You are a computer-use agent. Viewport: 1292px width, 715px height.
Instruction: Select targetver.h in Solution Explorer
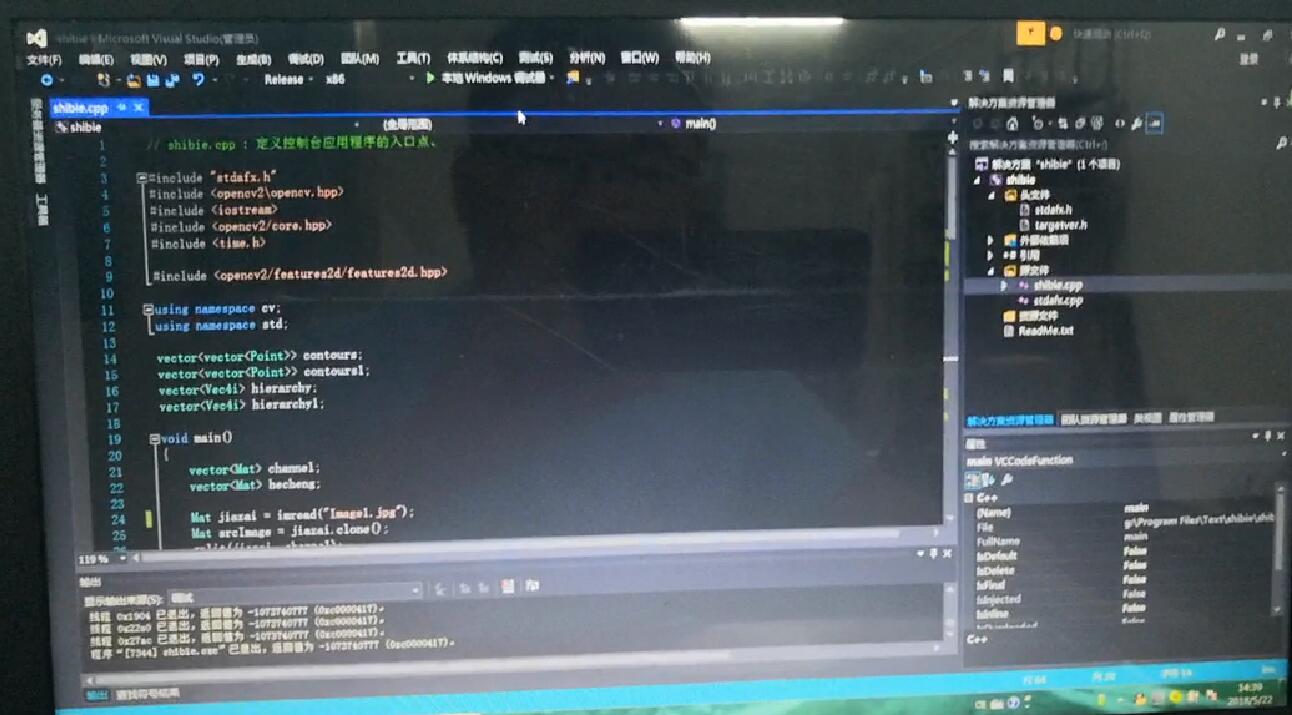click(x=1060, y=226)
